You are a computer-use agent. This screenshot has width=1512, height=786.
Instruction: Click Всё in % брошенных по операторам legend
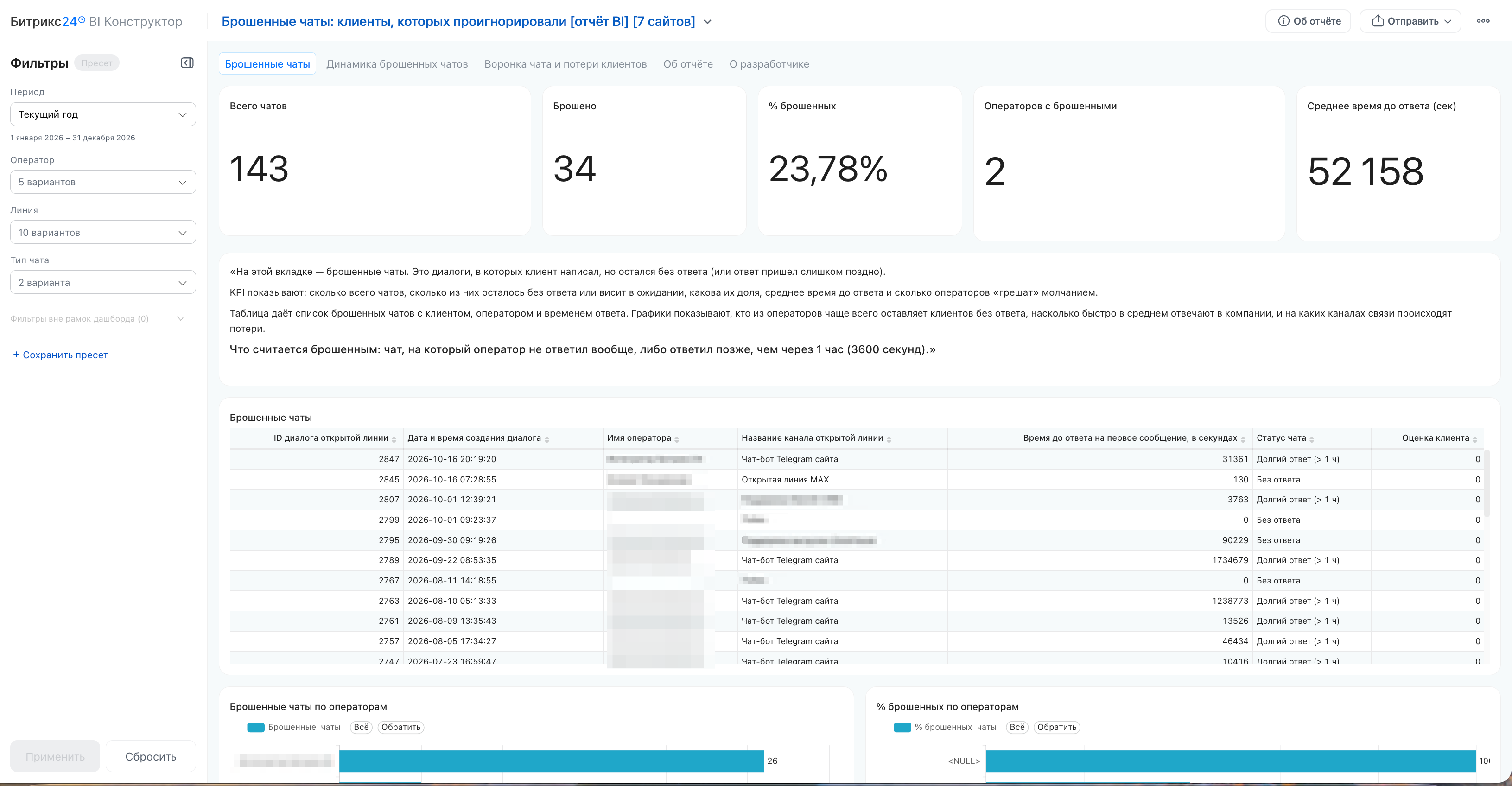(x=1017, y=727)
